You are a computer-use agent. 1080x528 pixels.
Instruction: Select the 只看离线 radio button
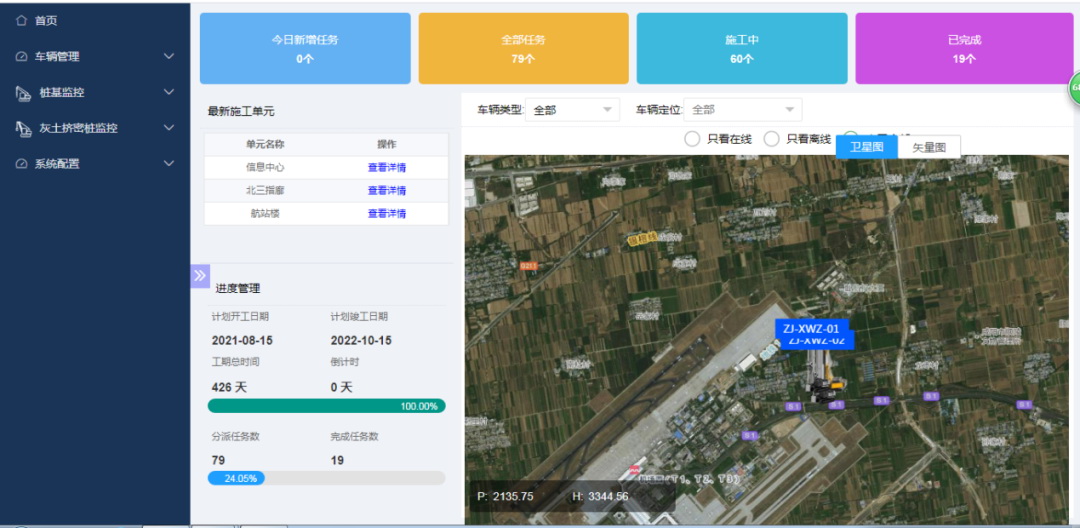click(772, 139)
